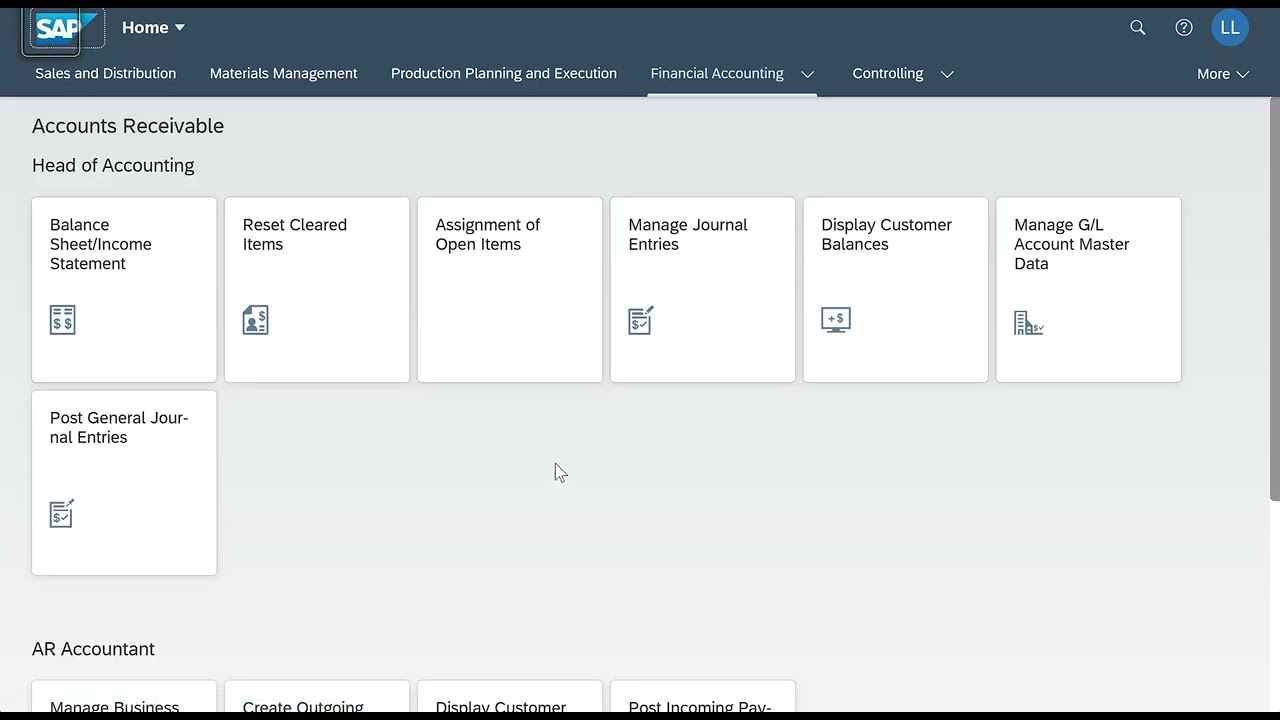
Task: Click the Display Customer Balances tile icon
Action: click(x=835, y=320)
